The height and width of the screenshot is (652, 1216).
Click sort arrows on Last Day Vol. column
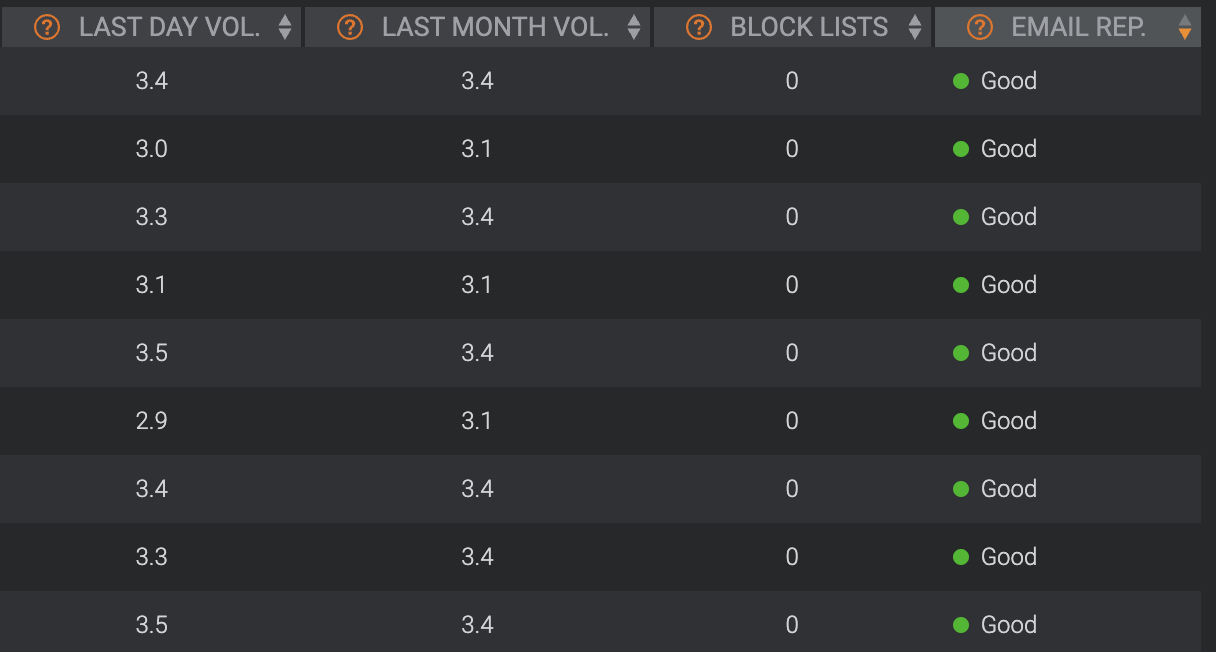[x=285, y=27]
